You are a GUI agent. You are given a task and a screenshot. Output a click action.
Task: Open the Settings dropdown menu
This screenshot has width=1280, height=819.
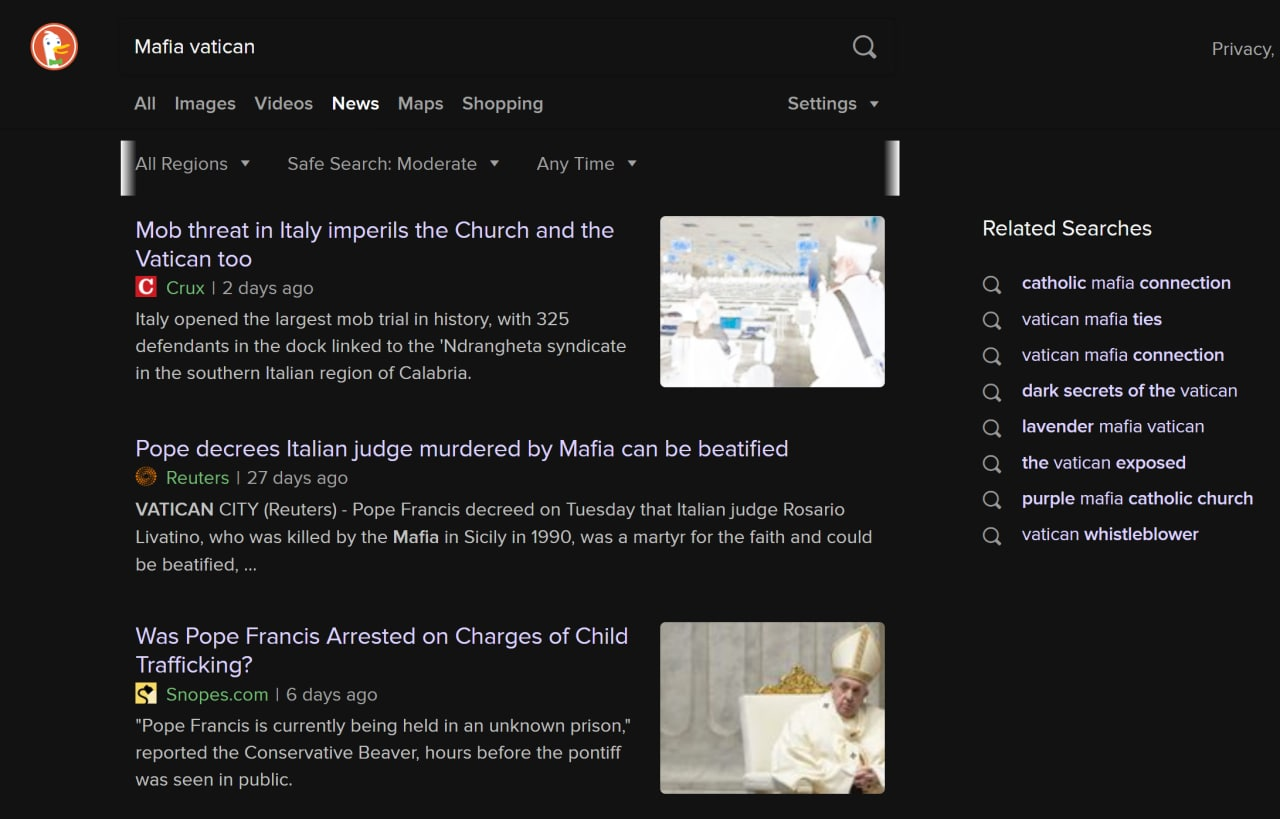coord(833,104)
